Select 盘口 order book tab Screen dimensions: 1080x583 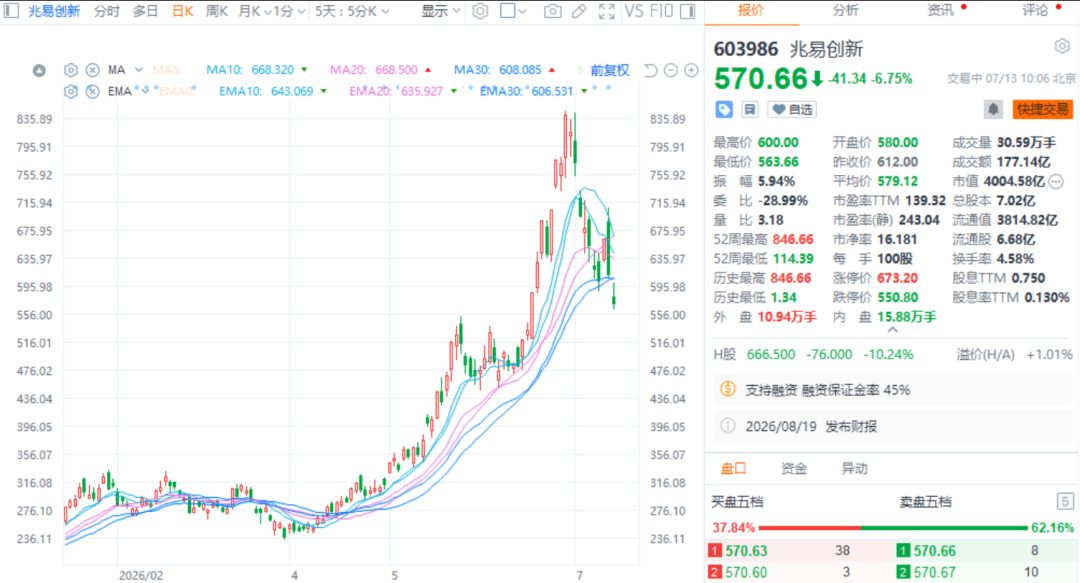(x=734, y=468)
